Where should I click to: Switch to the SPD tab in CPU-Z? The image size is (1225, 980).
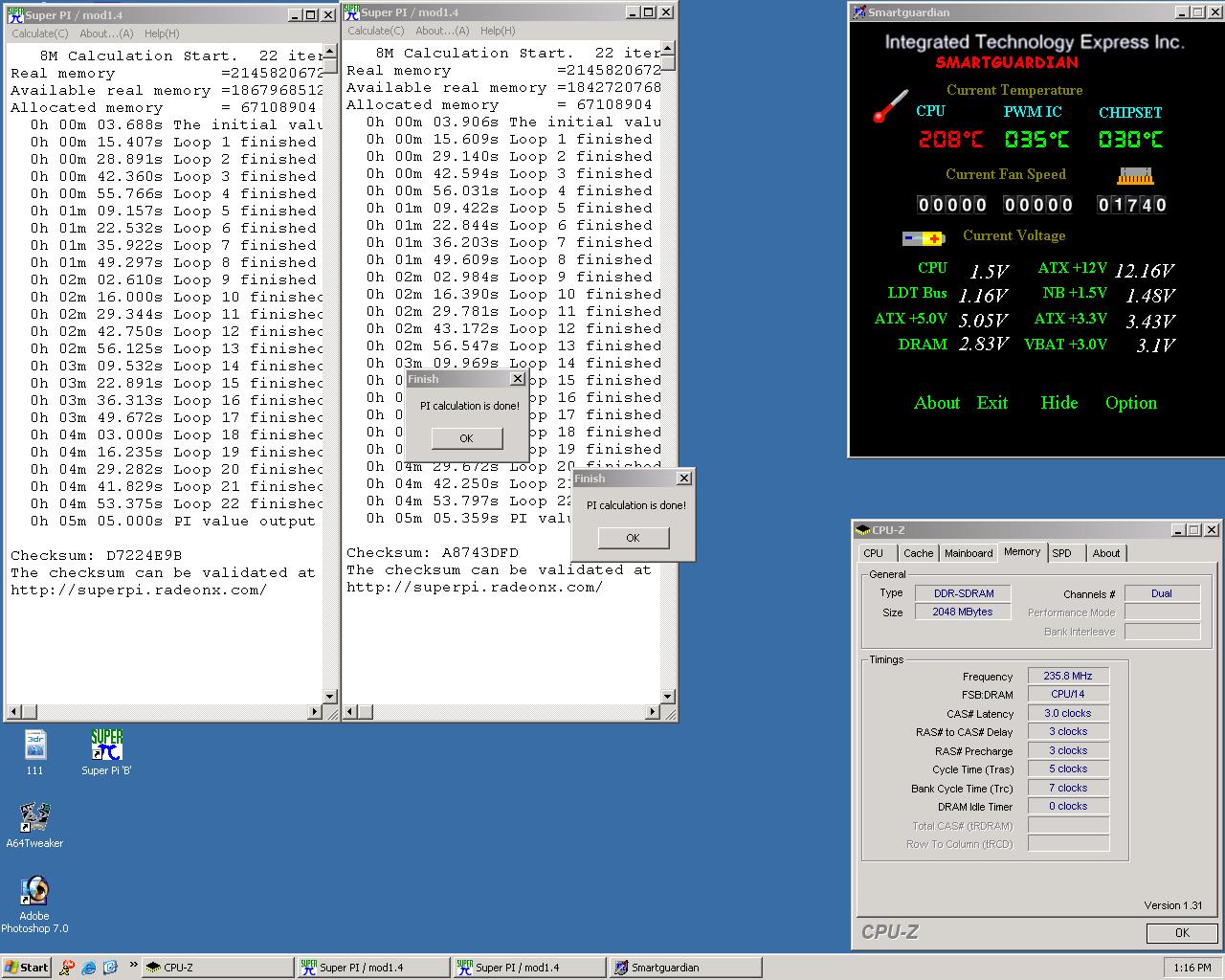(x=1061, y=553)
